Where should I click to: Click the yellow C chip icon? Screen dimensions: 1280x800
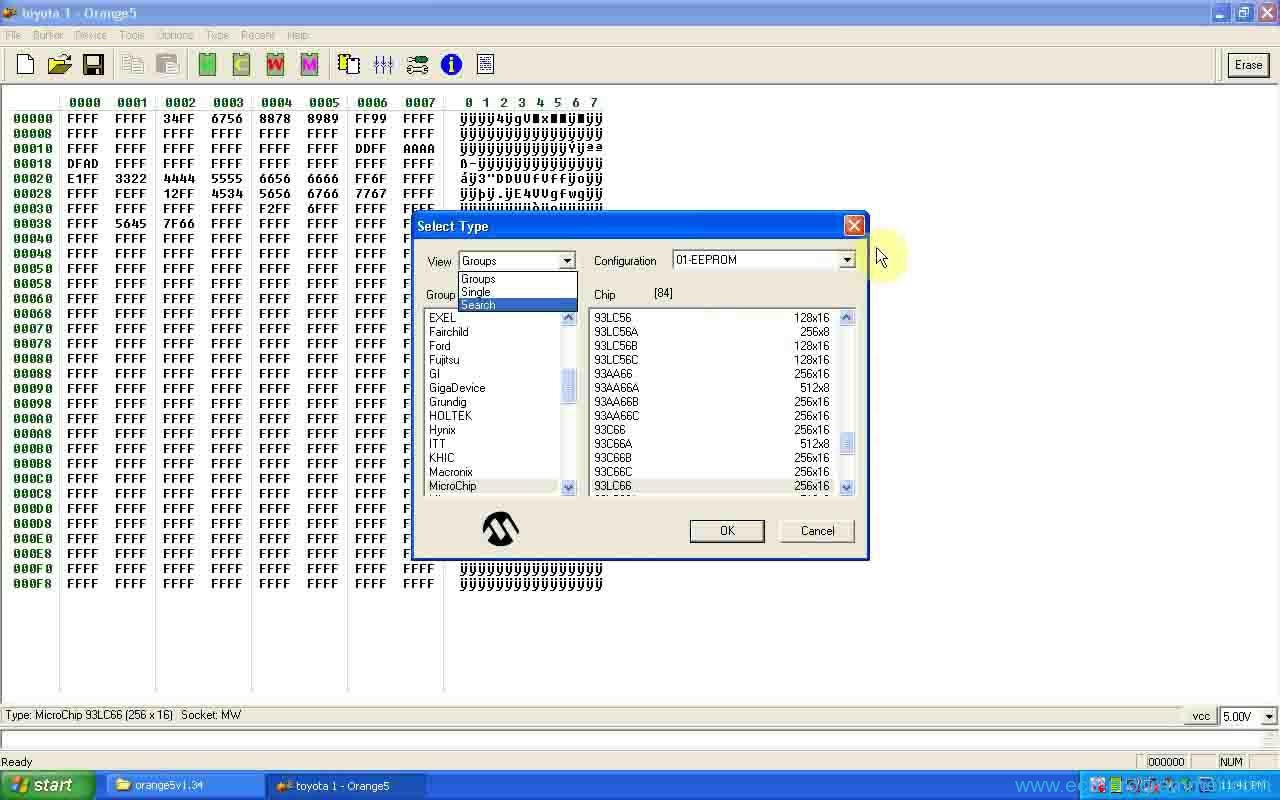(x=241, y=65)
